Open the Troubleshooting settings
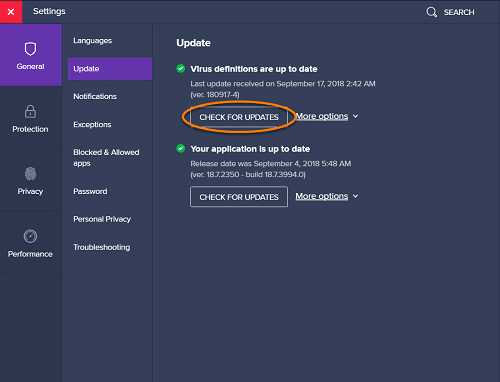The height and width of the screenshot is (382, 500). point(102,247)
